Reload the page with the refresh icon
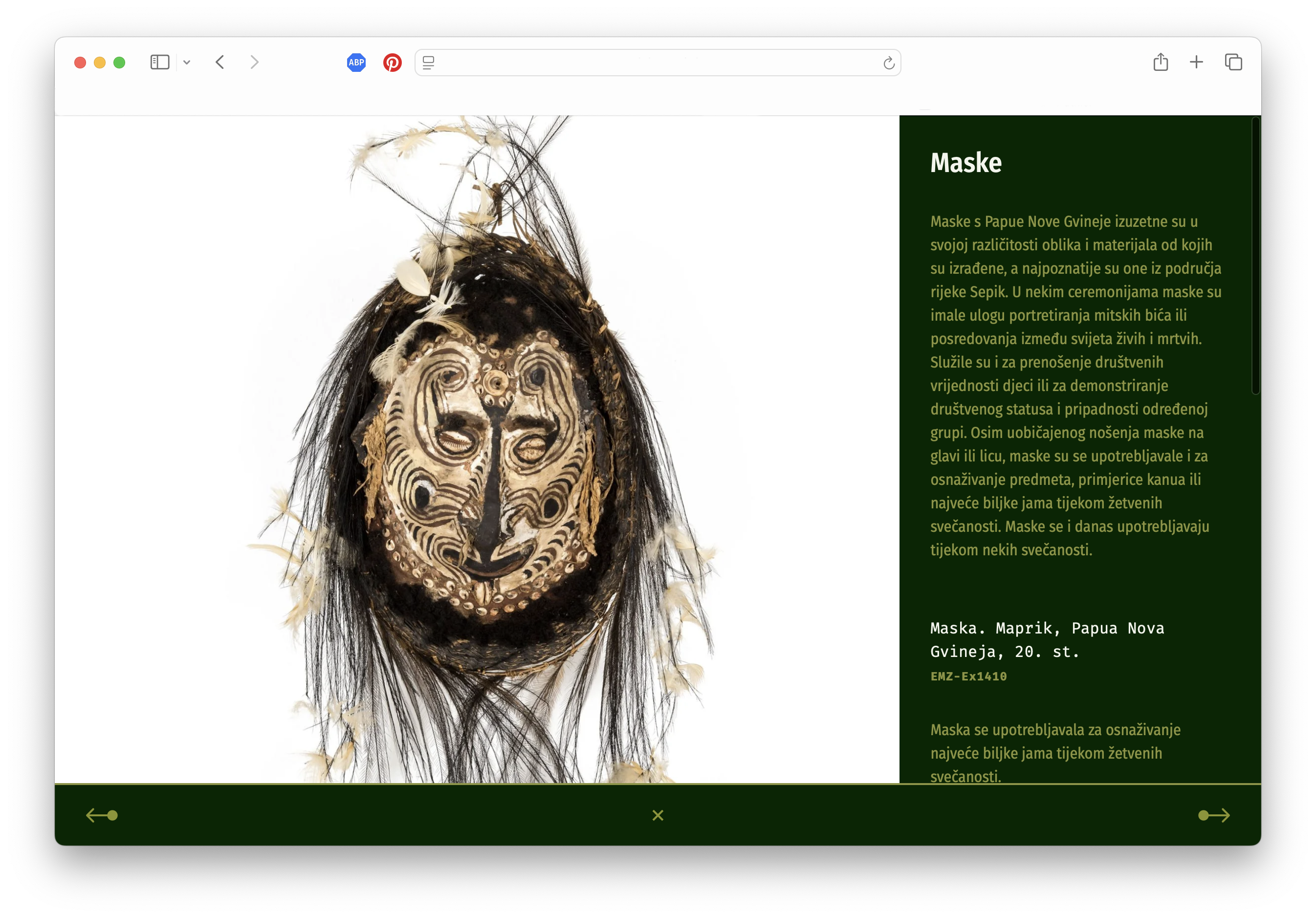This screenshot has height=918, width=1316. tap(888, 63)
